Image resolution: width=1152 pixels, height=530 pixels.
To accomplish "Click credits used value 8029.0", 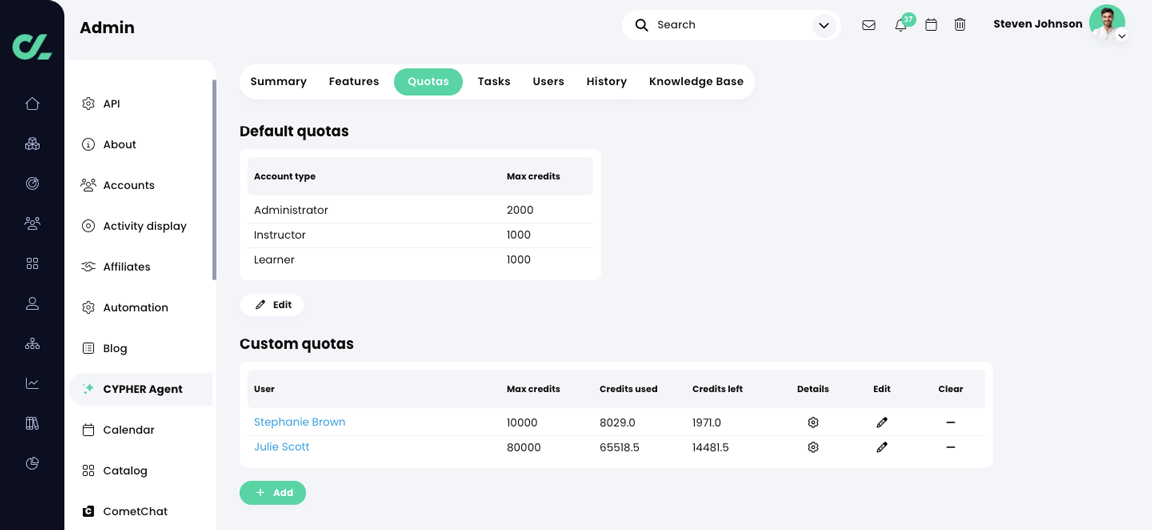I will (616, 423).
